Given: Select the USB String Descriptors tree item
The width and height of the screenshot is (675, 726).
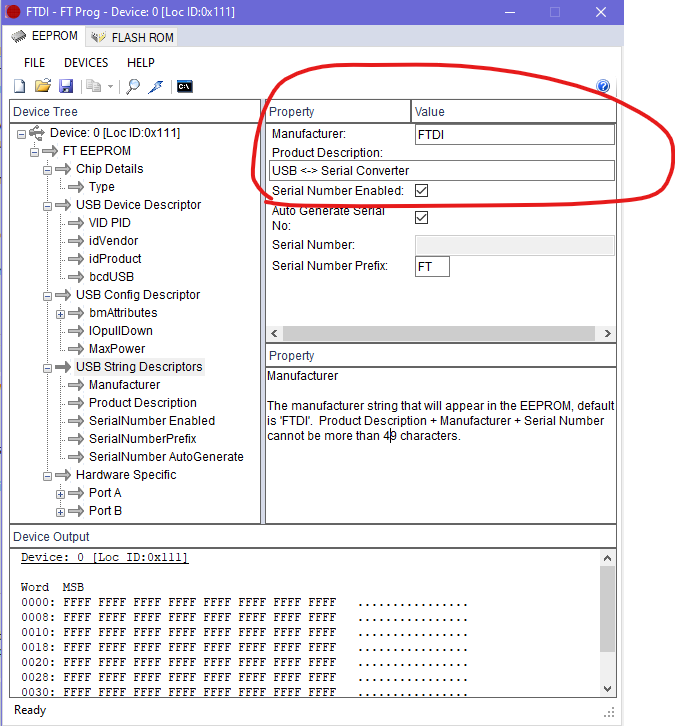Looking at the screenshot, I should point(139,367).
